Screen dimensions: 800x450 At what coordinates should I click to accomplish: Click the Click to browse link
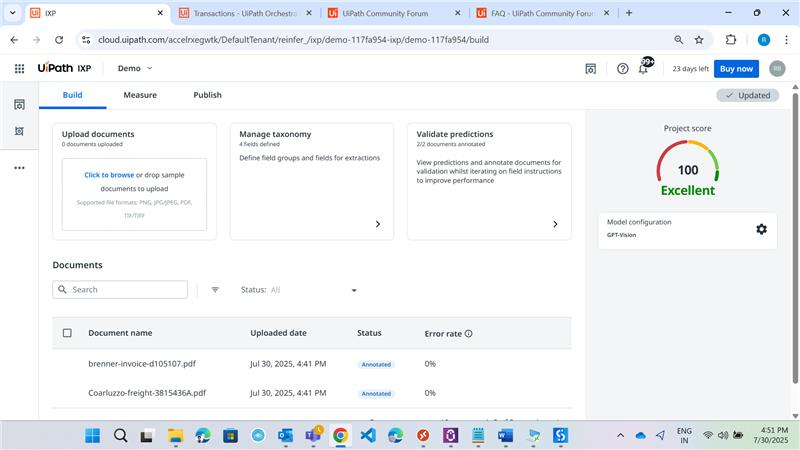click(x=109, y=174)
